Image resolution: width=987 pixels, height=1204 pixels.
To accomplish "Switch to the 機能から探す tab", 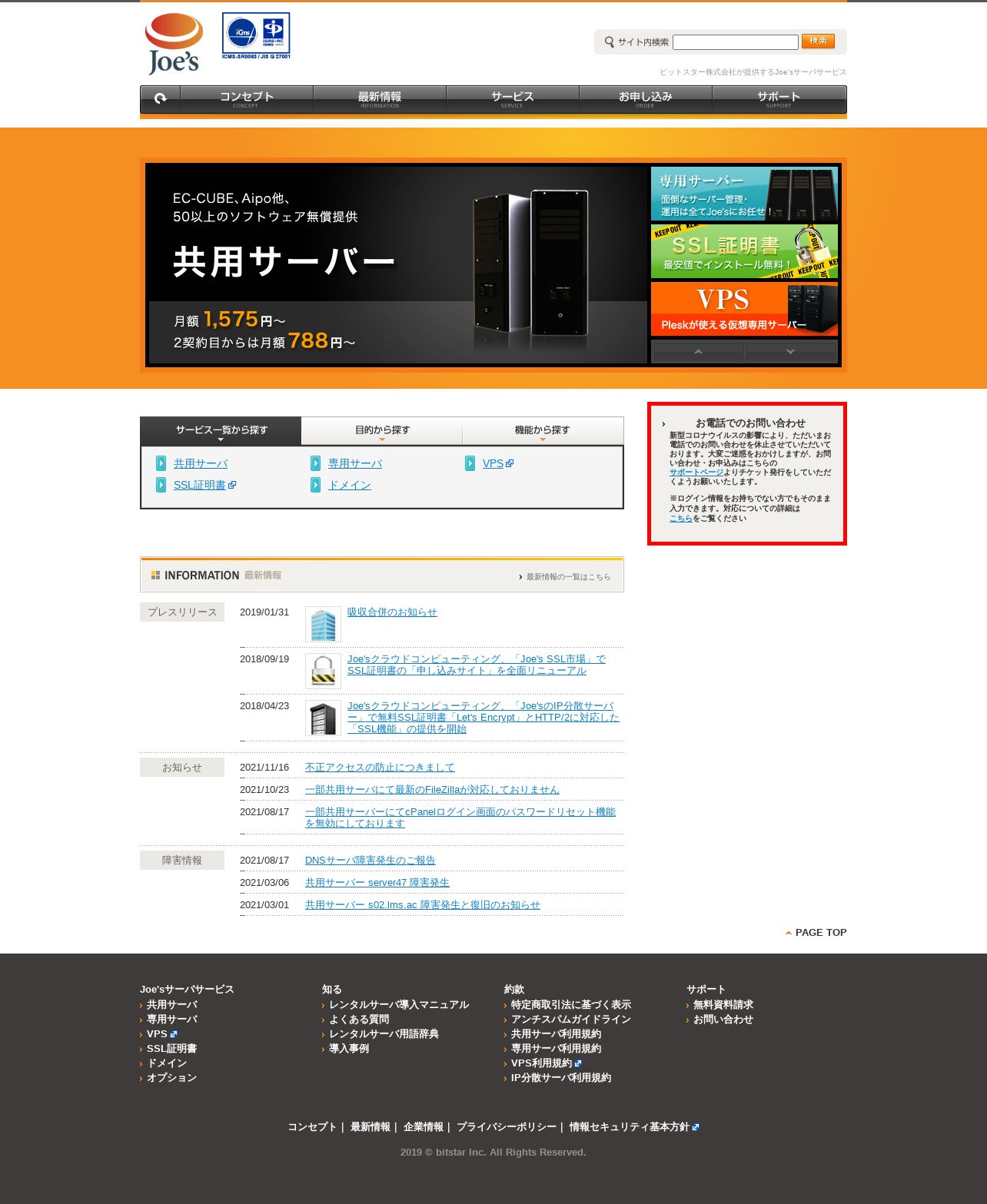I will pyautogui.click(x=543, y=430).
